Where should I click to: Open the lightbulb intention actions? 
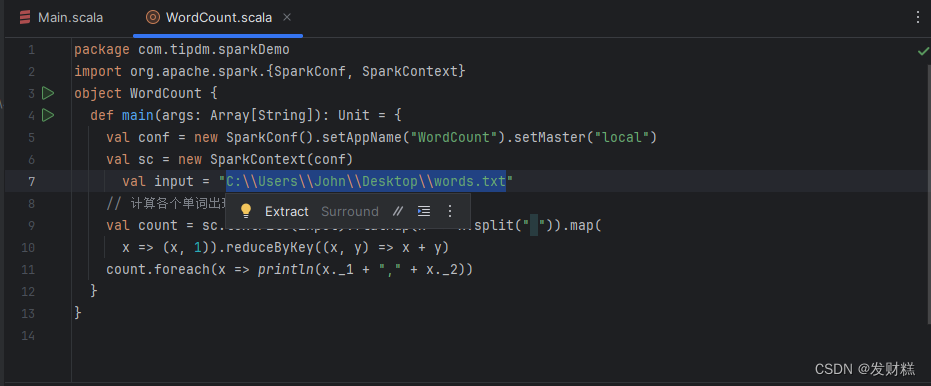pyautogui.click(x=246, y=211)
